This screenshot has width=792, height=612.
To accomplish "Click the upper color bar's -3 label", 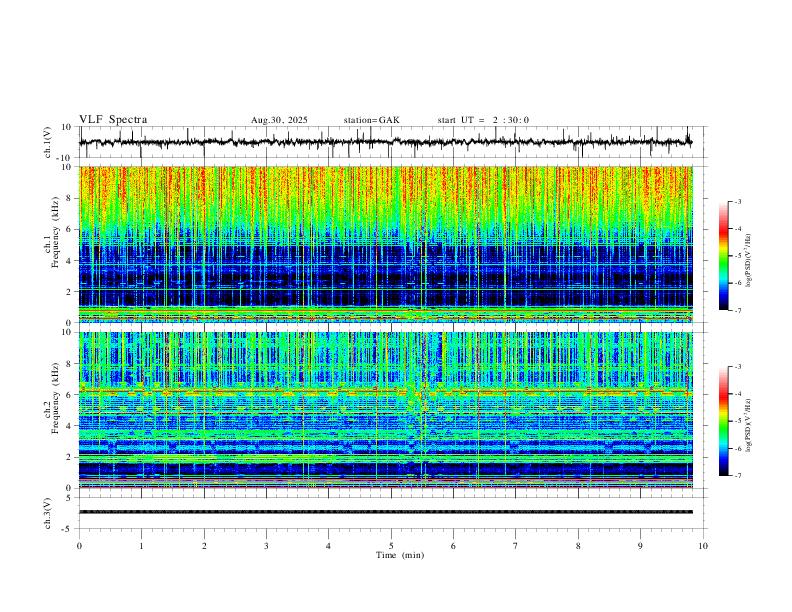I will click(x=738, y=201).
